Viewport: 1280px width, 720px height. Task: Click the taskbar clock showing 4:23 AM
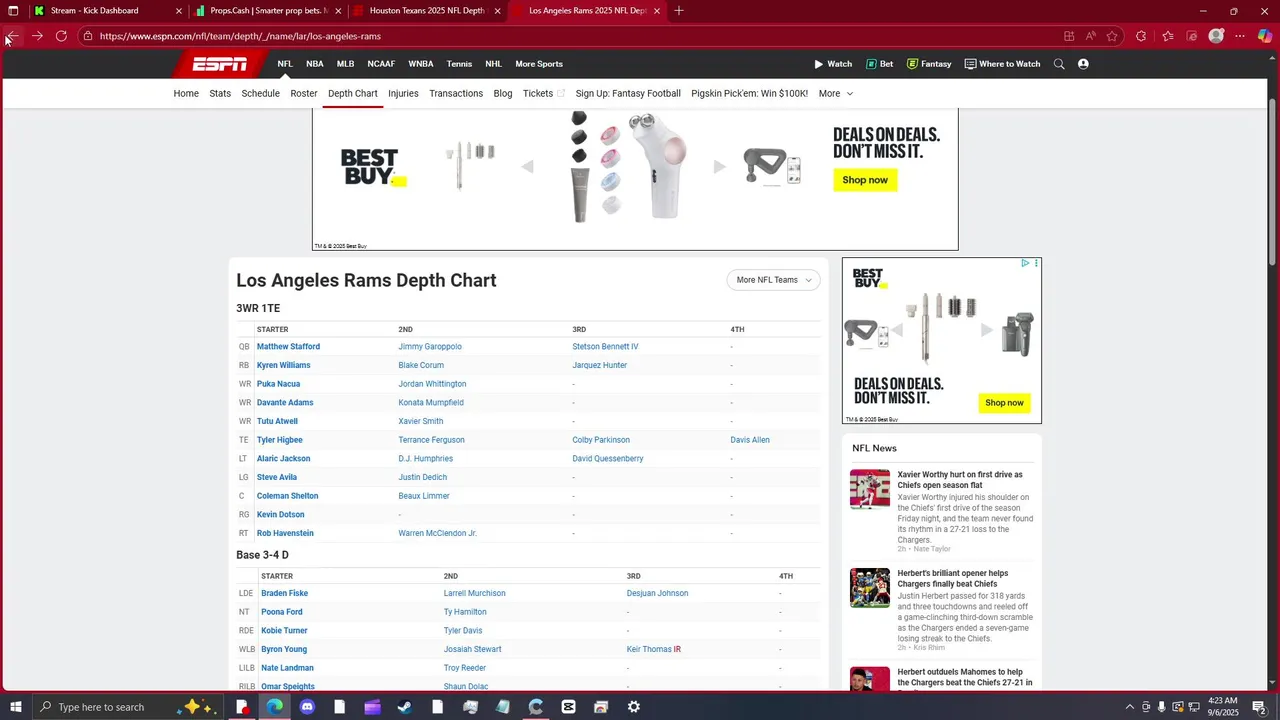1222,707
